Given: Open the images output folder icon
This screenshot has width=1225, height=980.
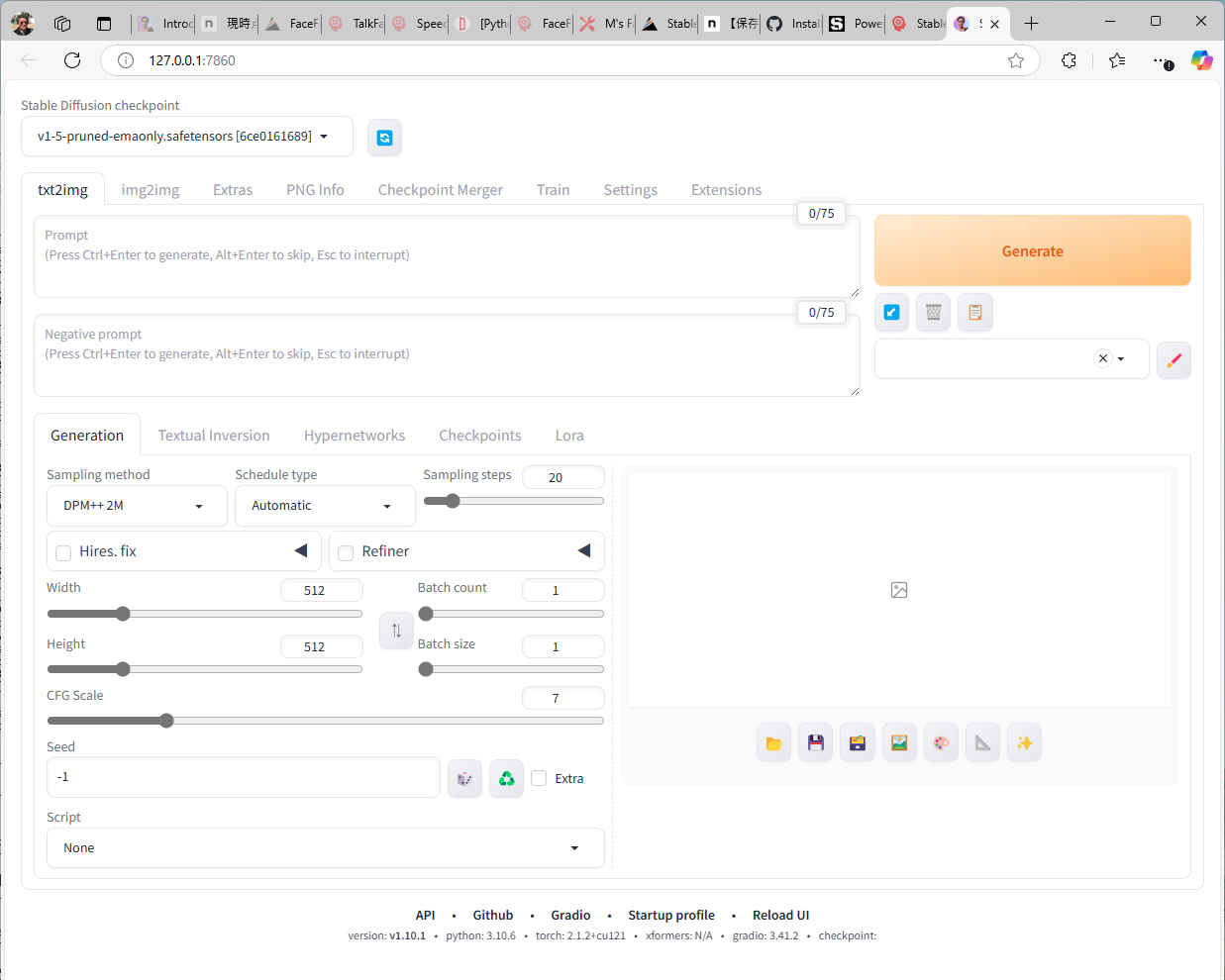Looking at the screenshot, I should click(x=773, y=743).
